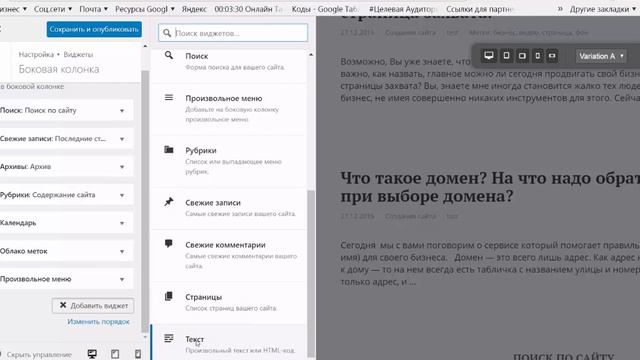Select the Текст widget icon

(169, 338)
